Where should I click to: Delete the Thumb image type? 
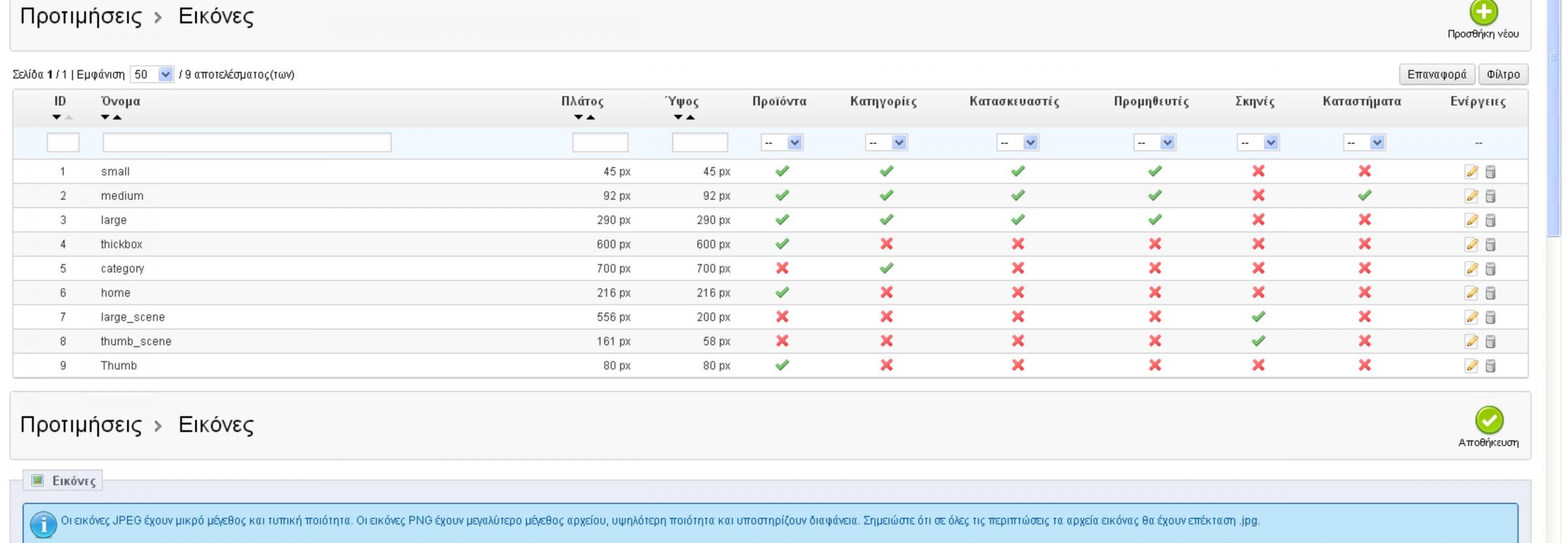point(1490,366)
